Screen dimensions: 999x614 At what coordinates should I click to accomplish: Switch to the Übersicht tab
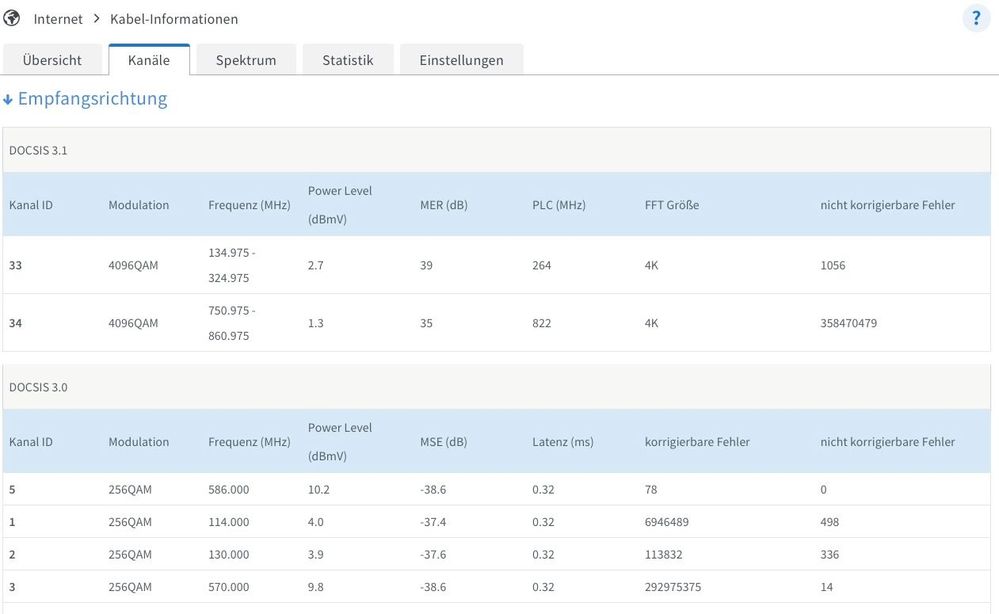[51, 60]
